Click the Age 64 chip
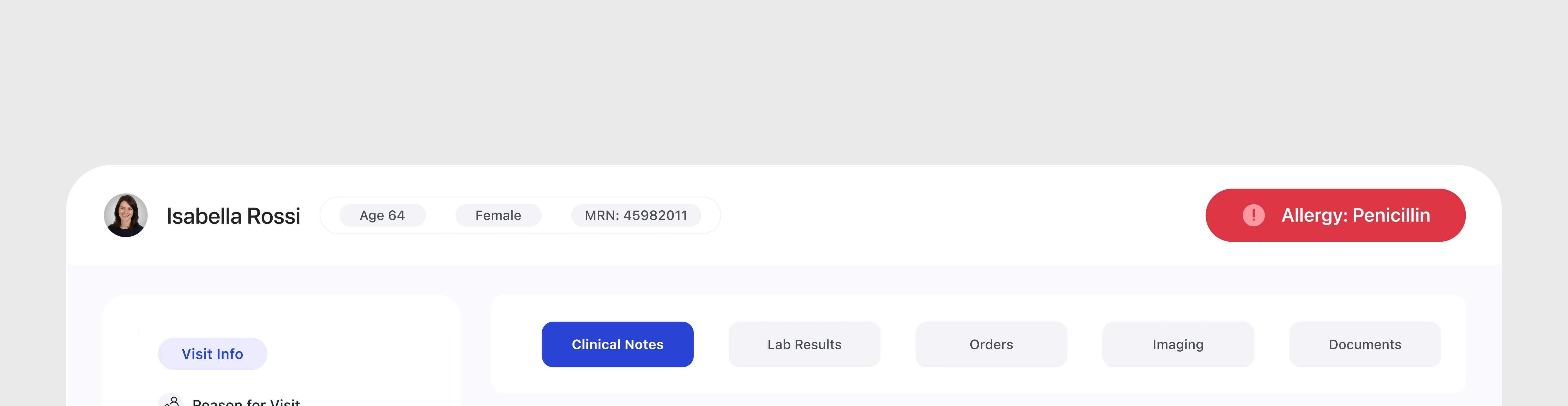Viewport: 1568px width, 406px height. [x=382, y=215]
